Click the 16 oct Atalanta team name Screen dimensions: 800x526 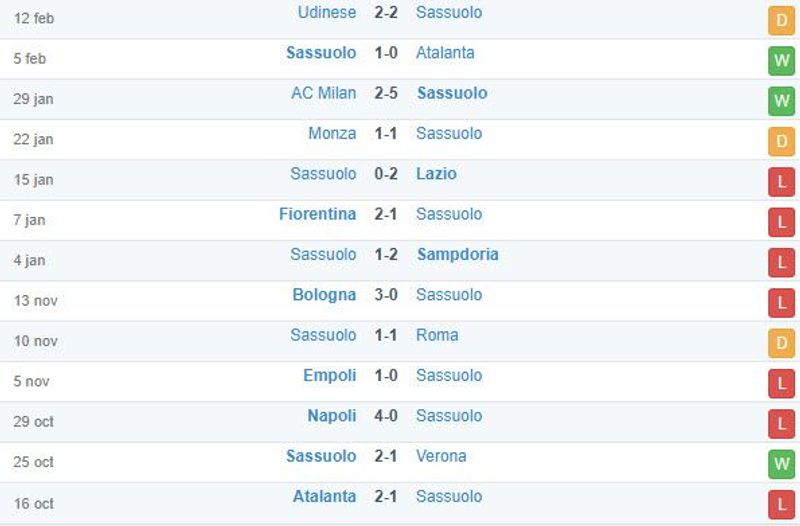coord(324,496)
